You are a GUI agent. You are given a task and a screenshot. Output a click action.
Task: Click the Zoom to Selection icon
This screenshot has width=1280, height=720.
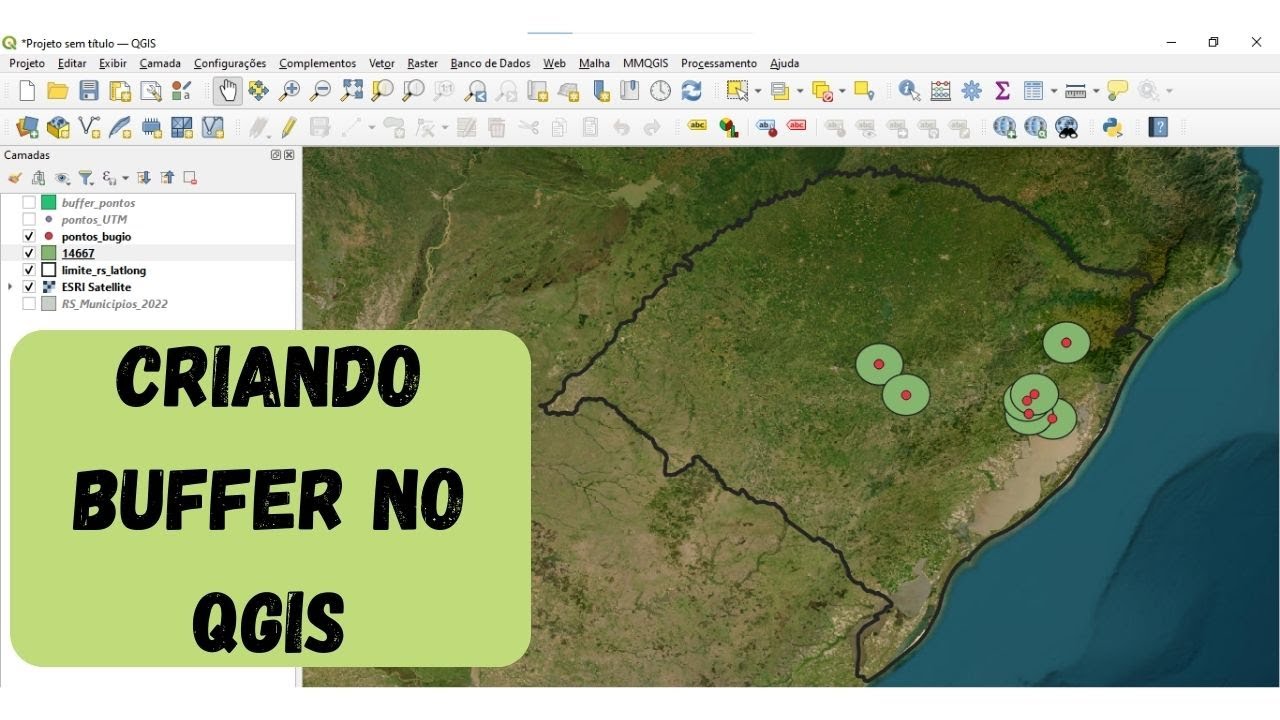tap(382, 91)
